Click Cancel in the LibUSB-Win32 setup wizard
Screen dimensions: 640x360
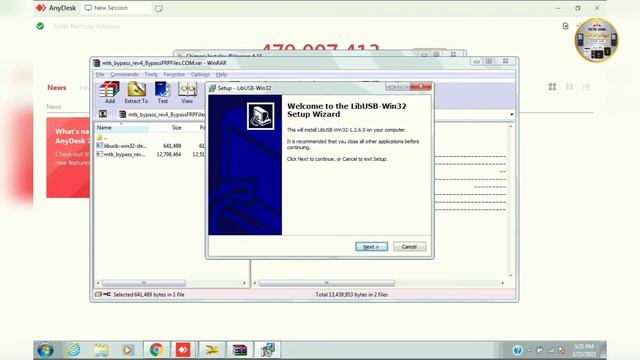click(409, 247)
